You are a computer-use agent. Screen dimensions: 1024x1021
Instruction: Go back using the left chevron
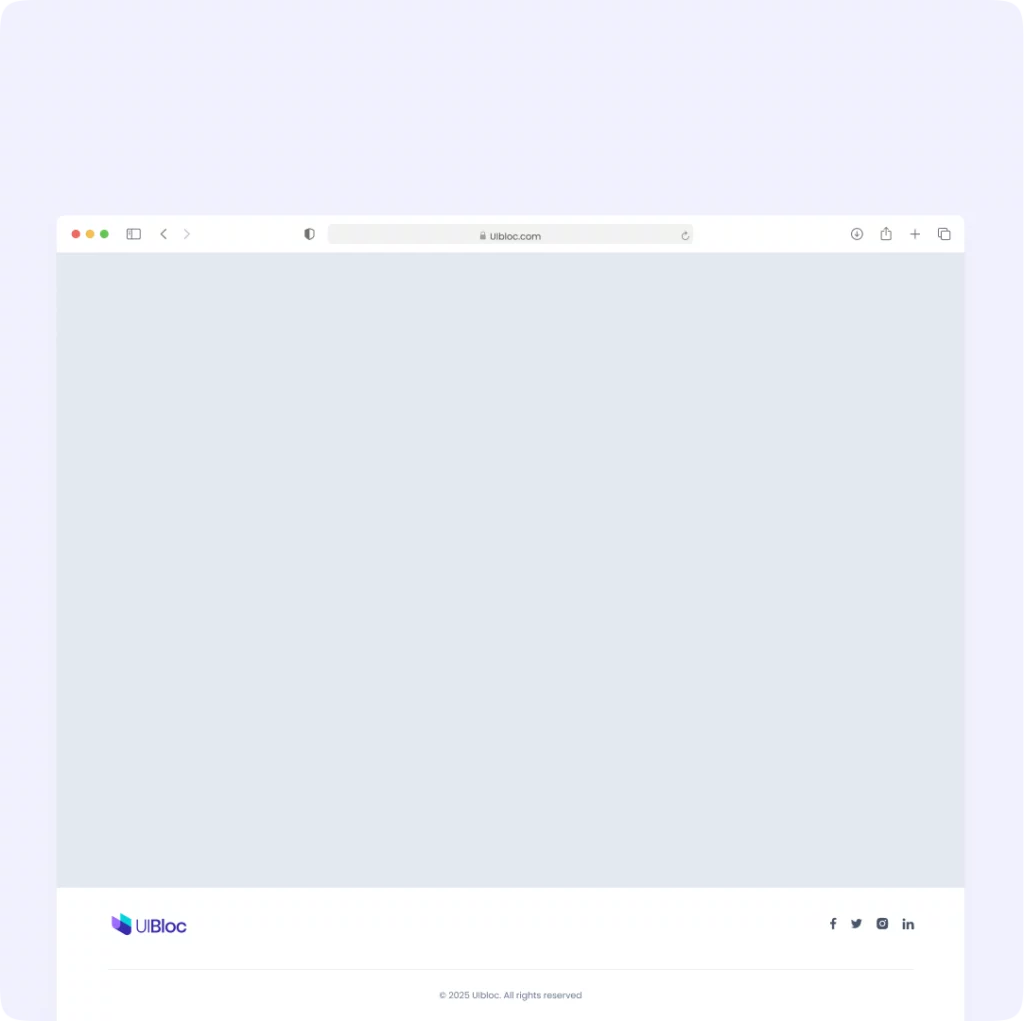(163, 234)
